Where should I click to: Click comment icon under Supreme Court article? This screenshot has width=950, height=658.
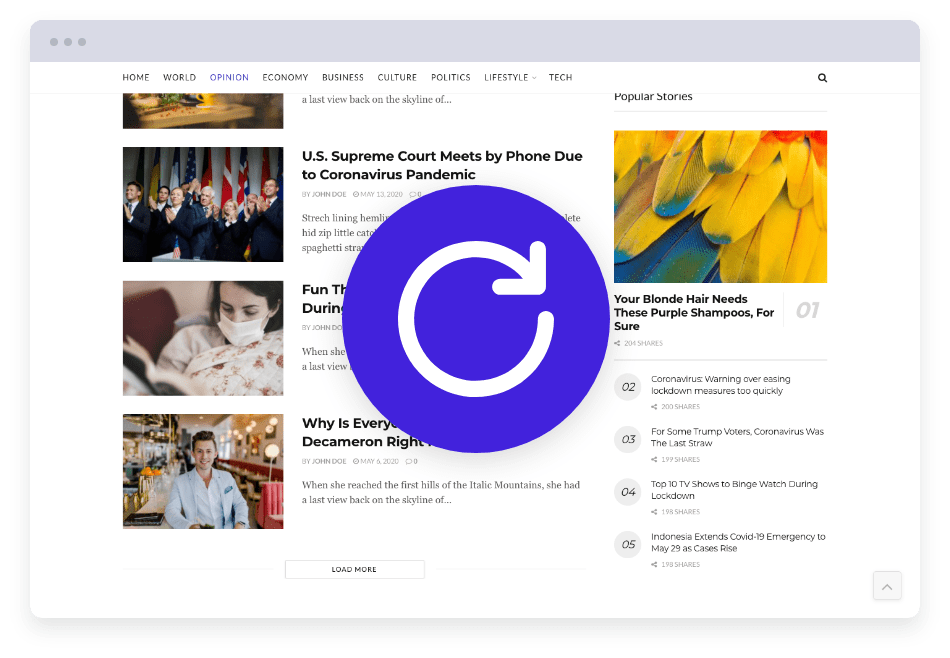click(412, 194)
